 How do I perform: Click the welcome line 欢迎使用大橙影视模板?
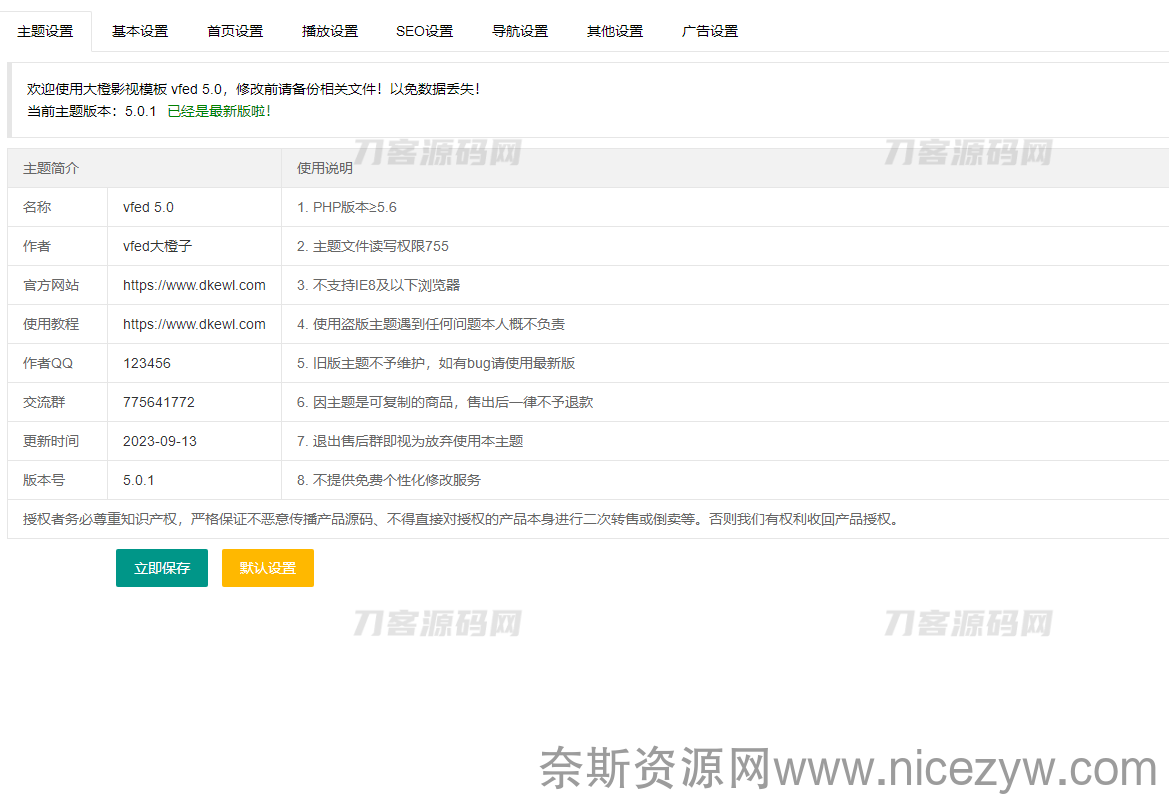[255, 89]
